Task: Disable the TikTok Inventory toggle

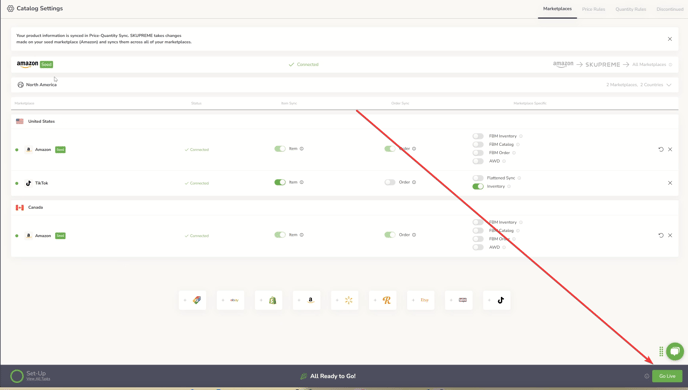Action: tap(478, 186)
